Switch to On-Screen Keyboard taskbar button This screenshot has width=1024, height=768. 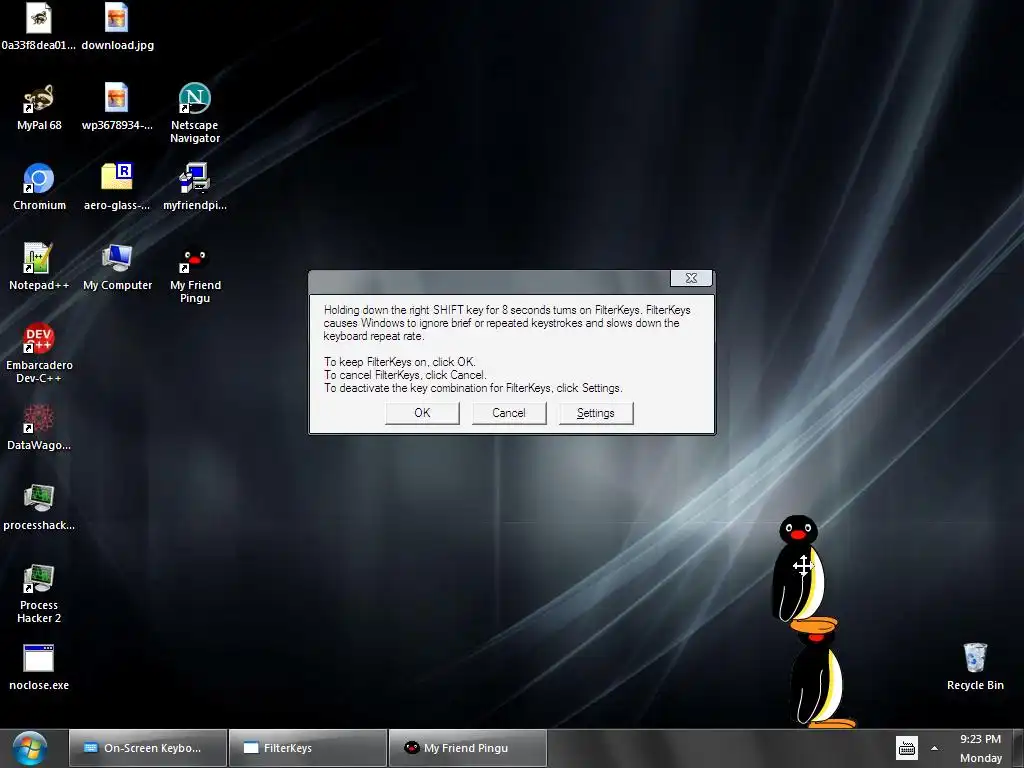(x=148, y=748)
